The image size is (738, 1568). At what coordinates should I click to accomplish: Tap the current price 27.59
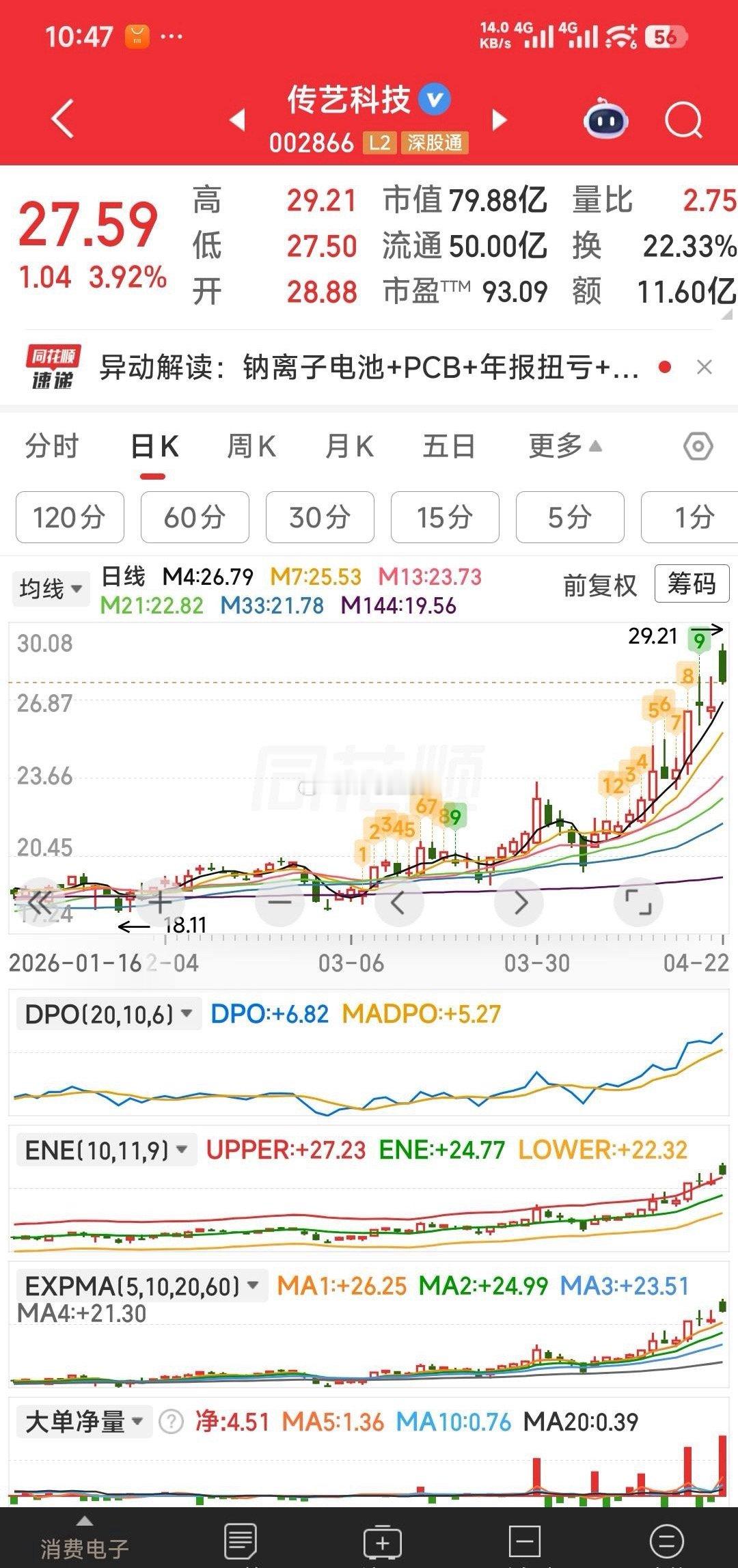pyautogui.click(x=88, y=225)
